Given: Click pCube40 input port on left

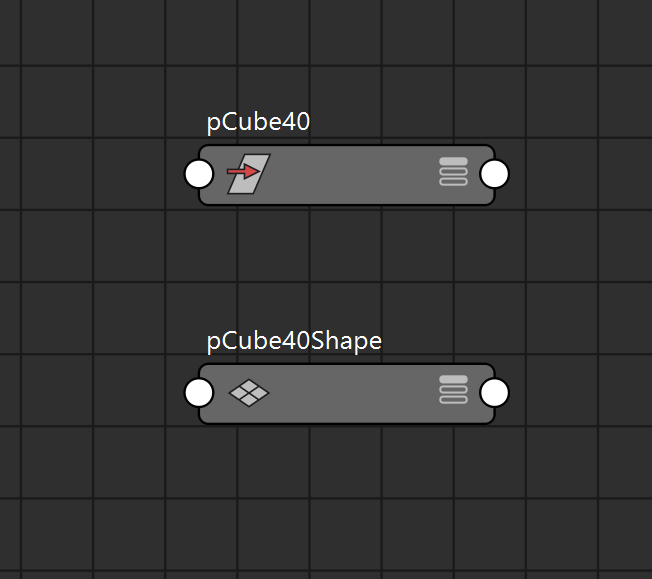Looking at the screenshot, I should (x=199, y=174).
